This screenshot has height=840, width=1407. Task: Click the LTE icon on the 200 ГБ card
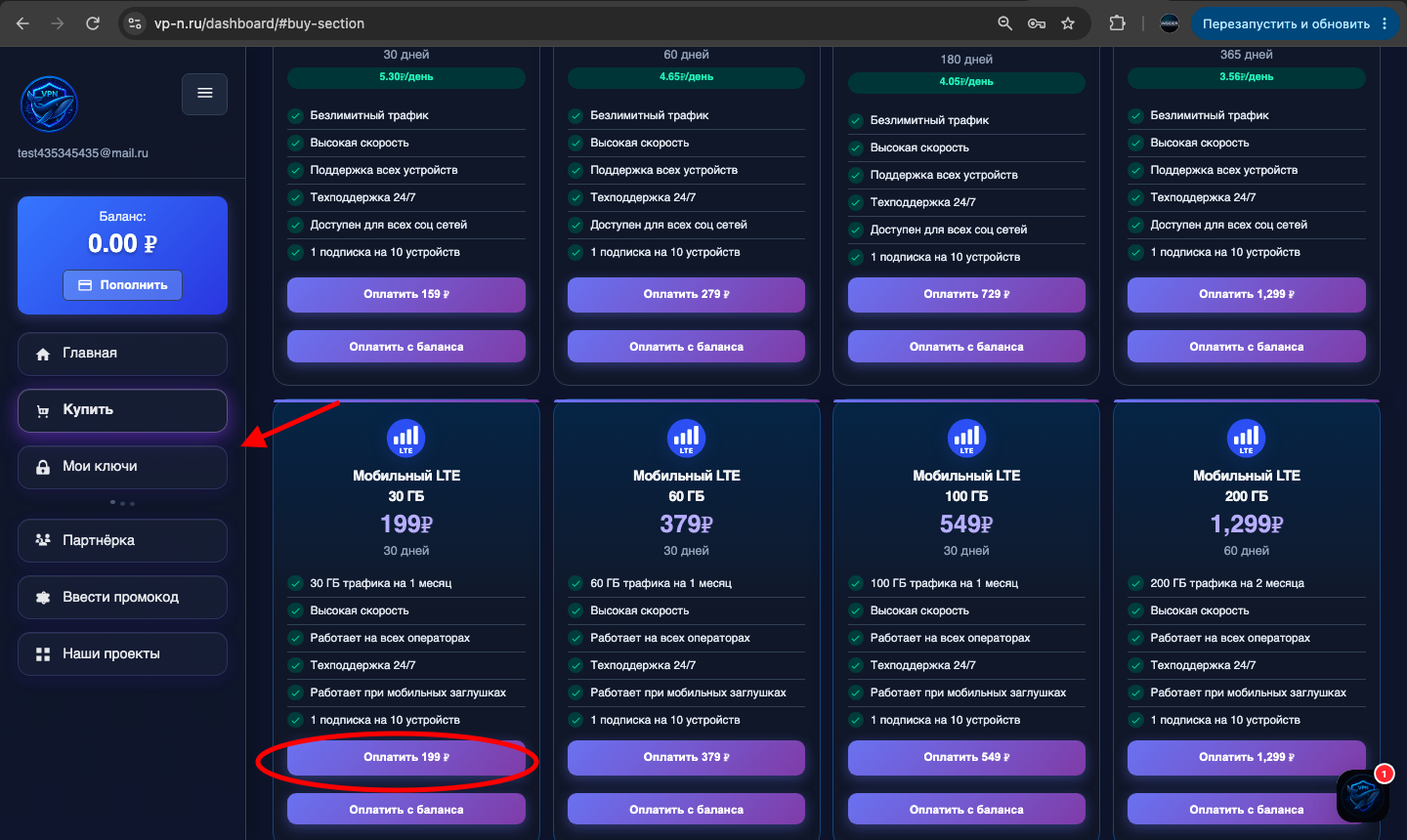pyautogui.click(x=1247, y=438)
